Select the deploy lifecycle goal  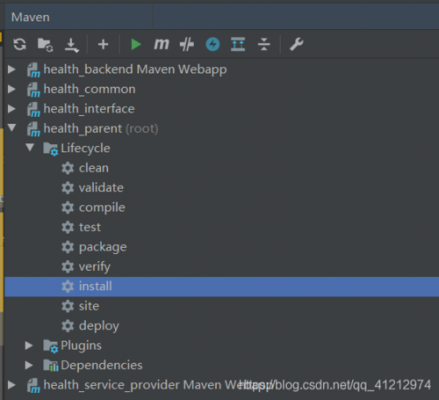pos(99,326)
